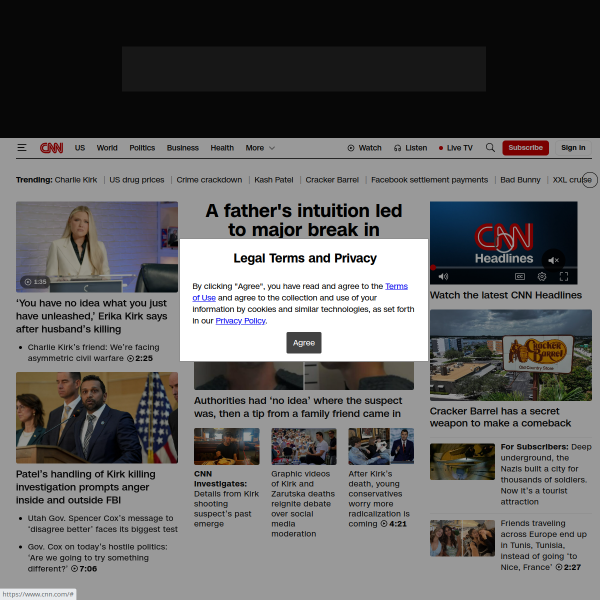600x600 pixels.
Task: Open CNN Investigates Kirk suspect story
Action: point(227,499)
